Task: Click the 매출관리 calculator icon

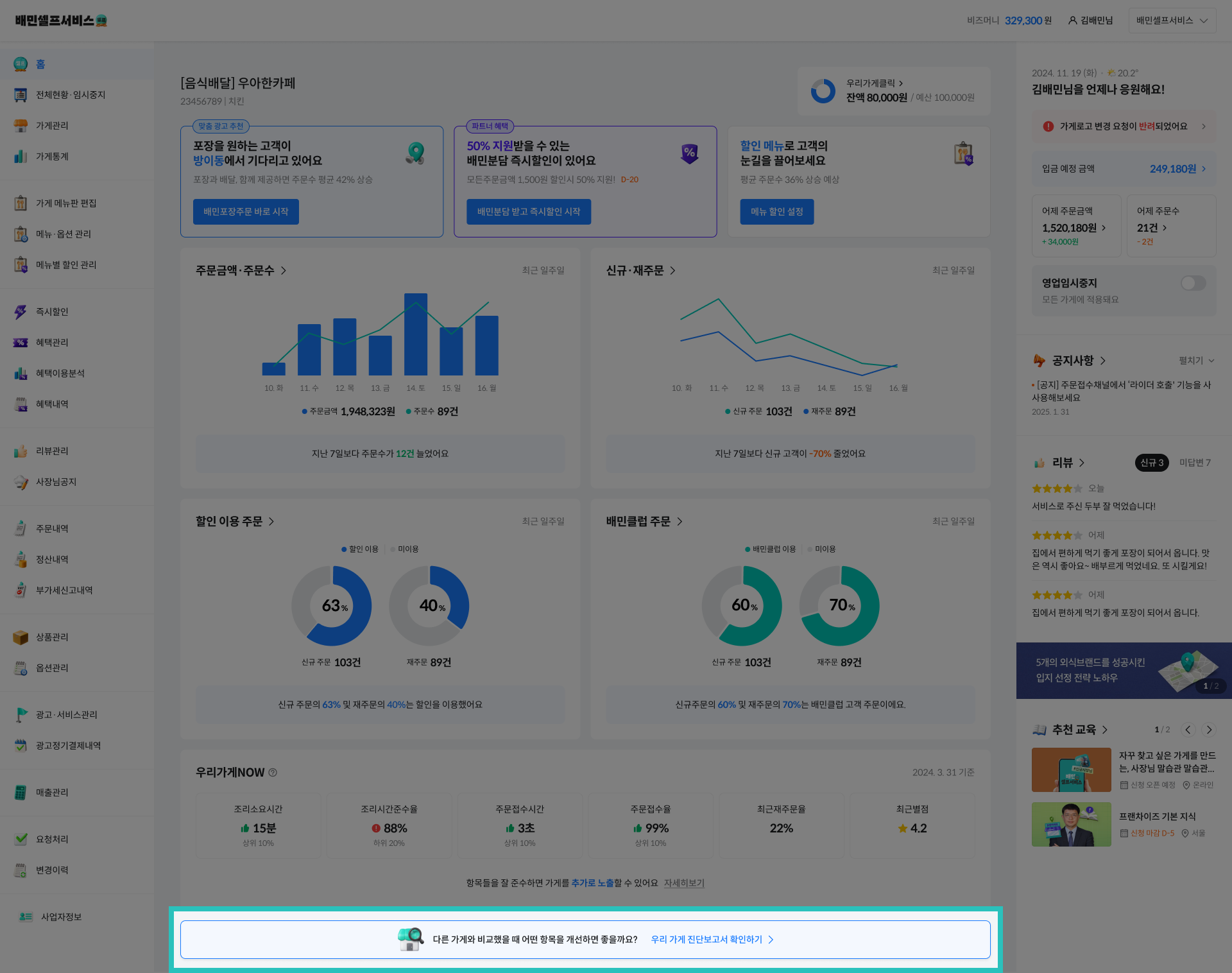Action: (21, 793)
